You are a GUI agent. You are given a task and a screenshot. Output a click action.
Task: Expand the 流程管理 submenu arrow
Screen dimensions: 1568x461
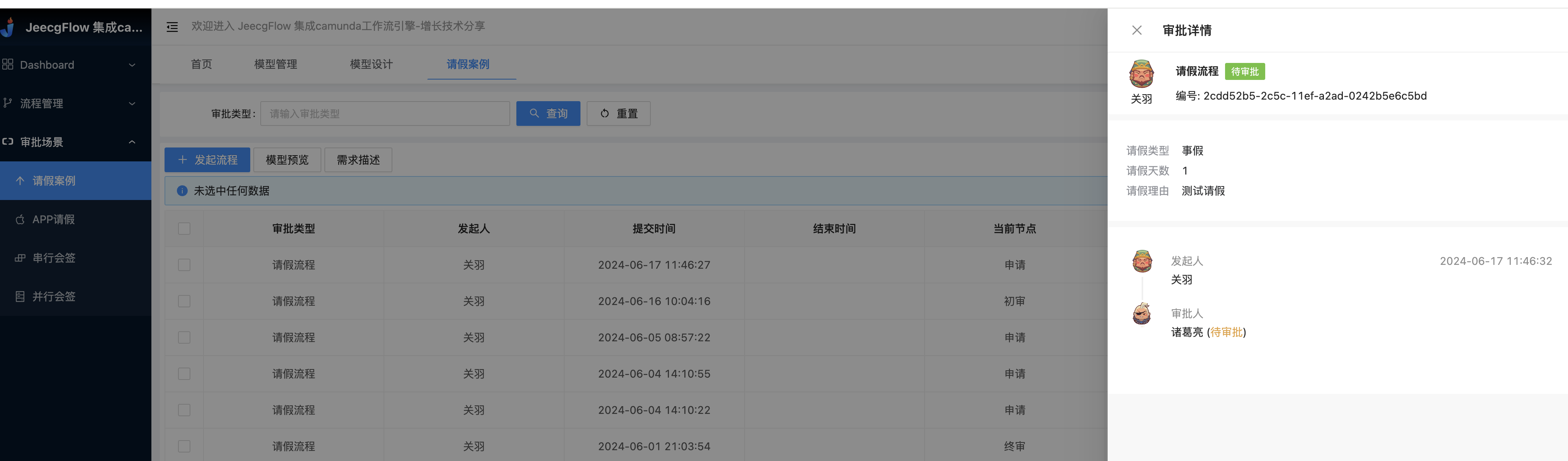coord(132,103)
